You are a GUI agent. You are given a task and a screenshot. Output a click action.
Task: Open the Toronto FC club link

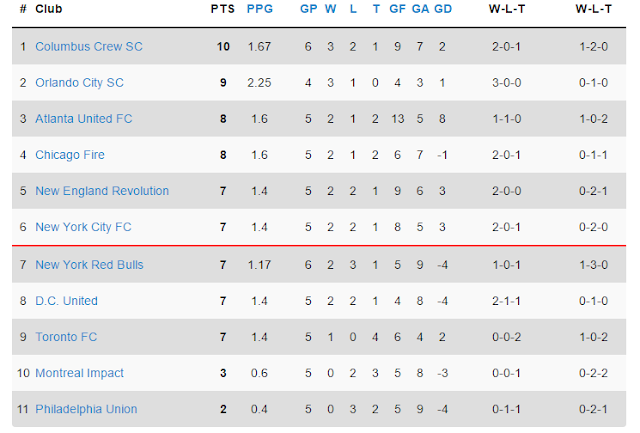[x=66, y=337]
